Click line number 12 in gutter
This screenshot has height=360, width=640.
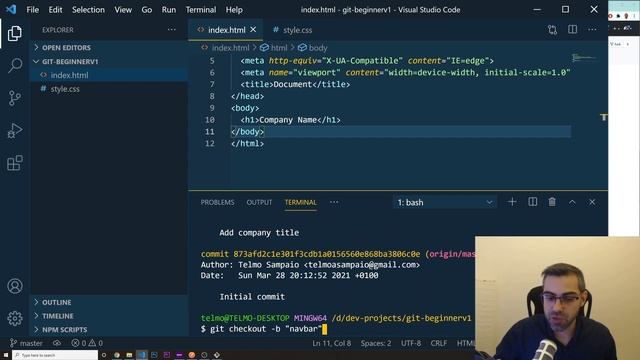point(209,144)
